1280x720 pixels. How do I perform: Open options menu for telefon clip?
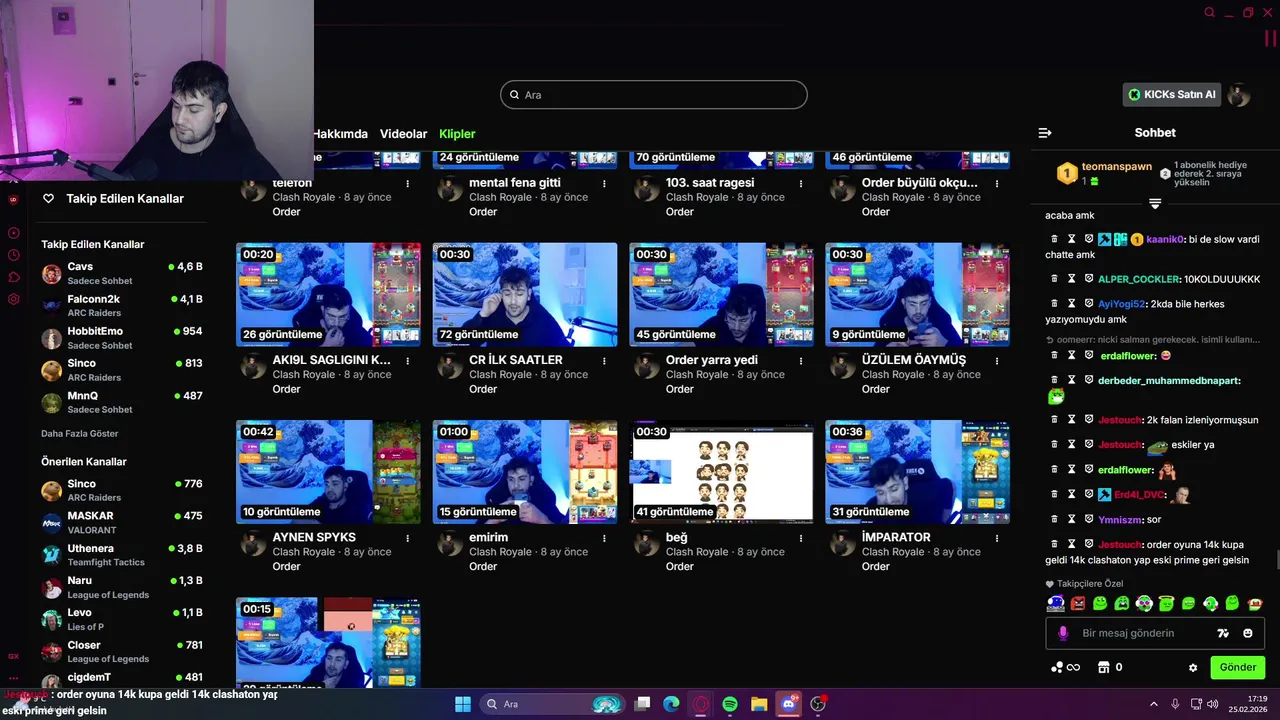408,183
